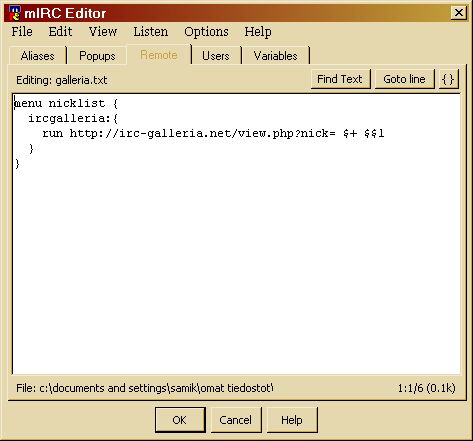Click the Cancel button
Screen dimensions: 473x441
[236, 420]
